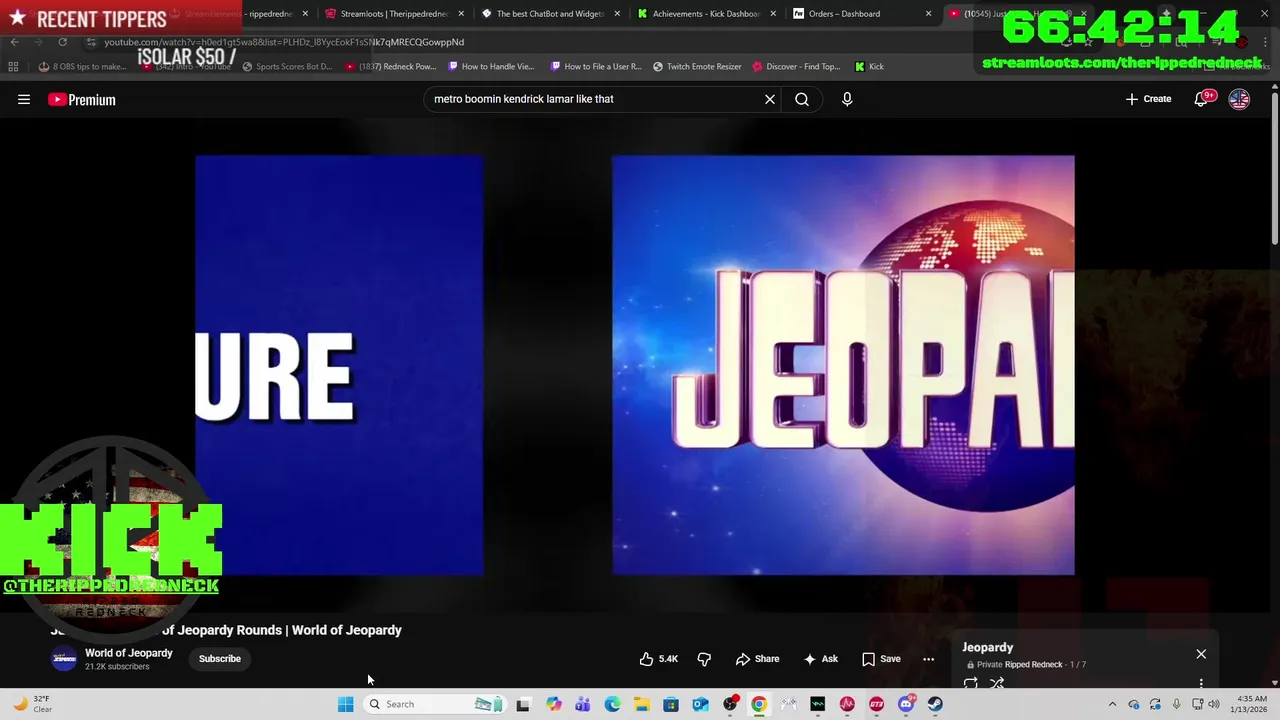Click the magnifier search button
The height and width of the screenshot is (720, 1280).
click(802, 99)
